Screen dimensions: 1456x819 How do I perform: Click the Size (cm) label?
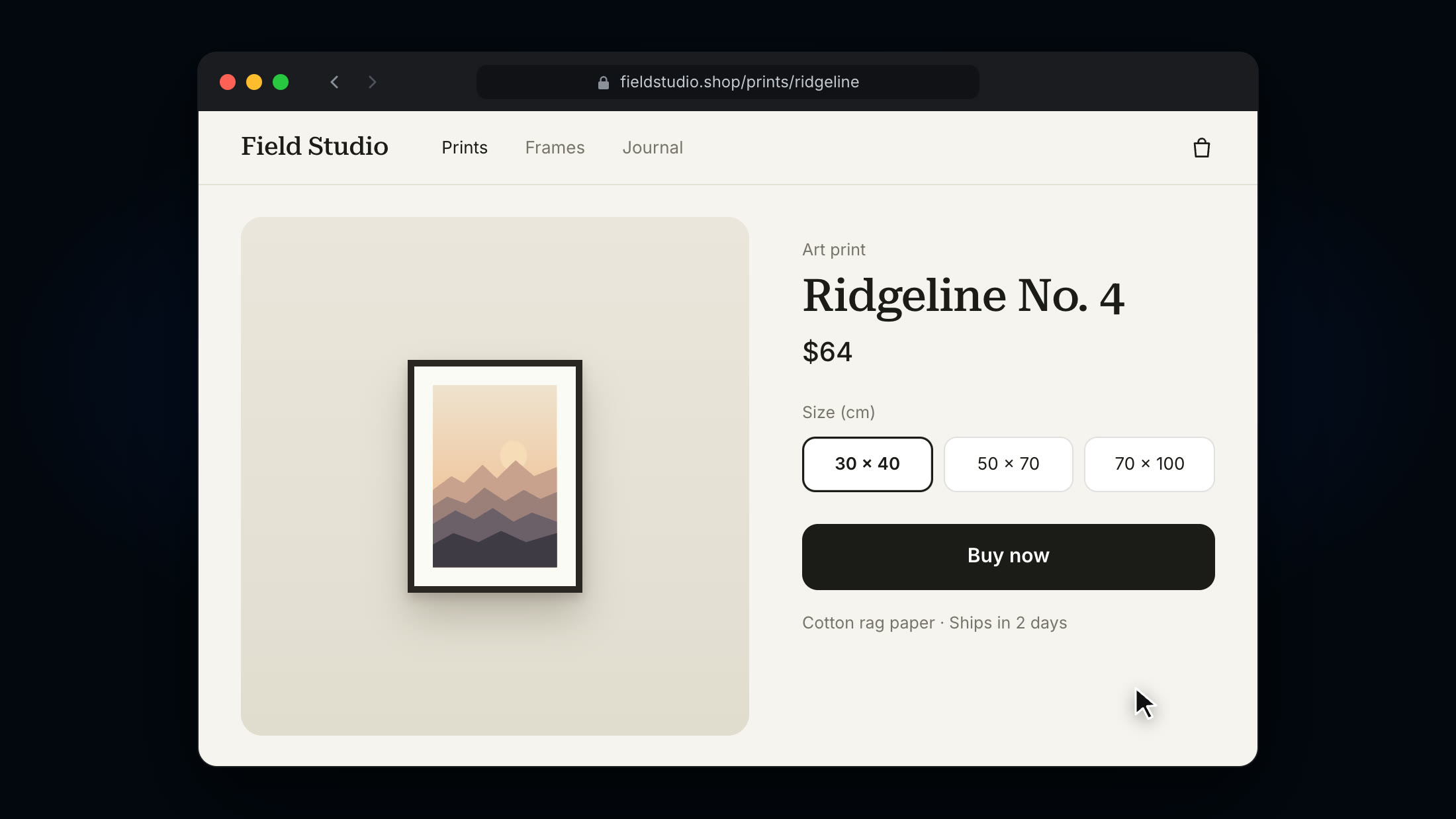[839, 412]
